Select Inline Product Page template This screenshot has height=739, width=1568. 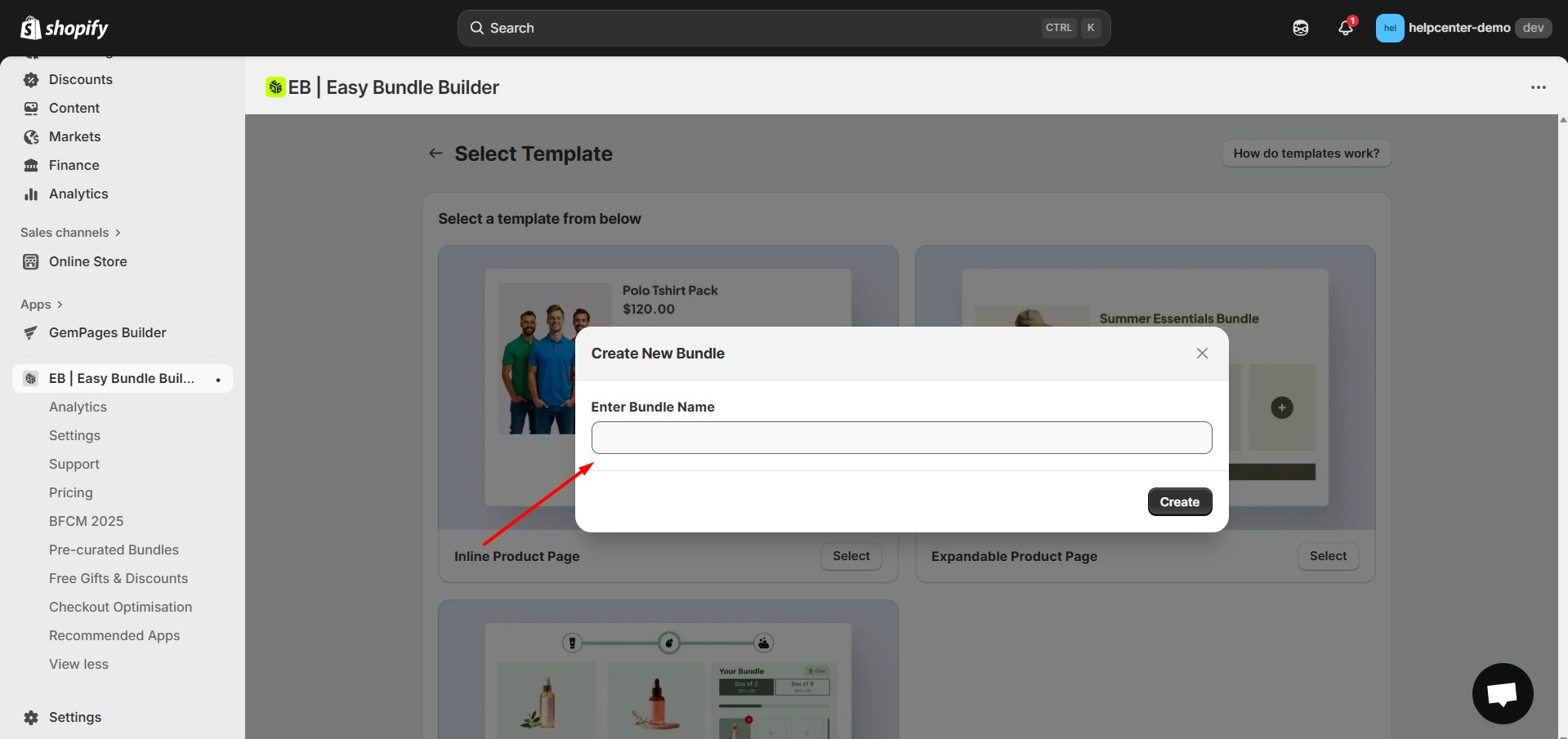(x=851, y=556)
